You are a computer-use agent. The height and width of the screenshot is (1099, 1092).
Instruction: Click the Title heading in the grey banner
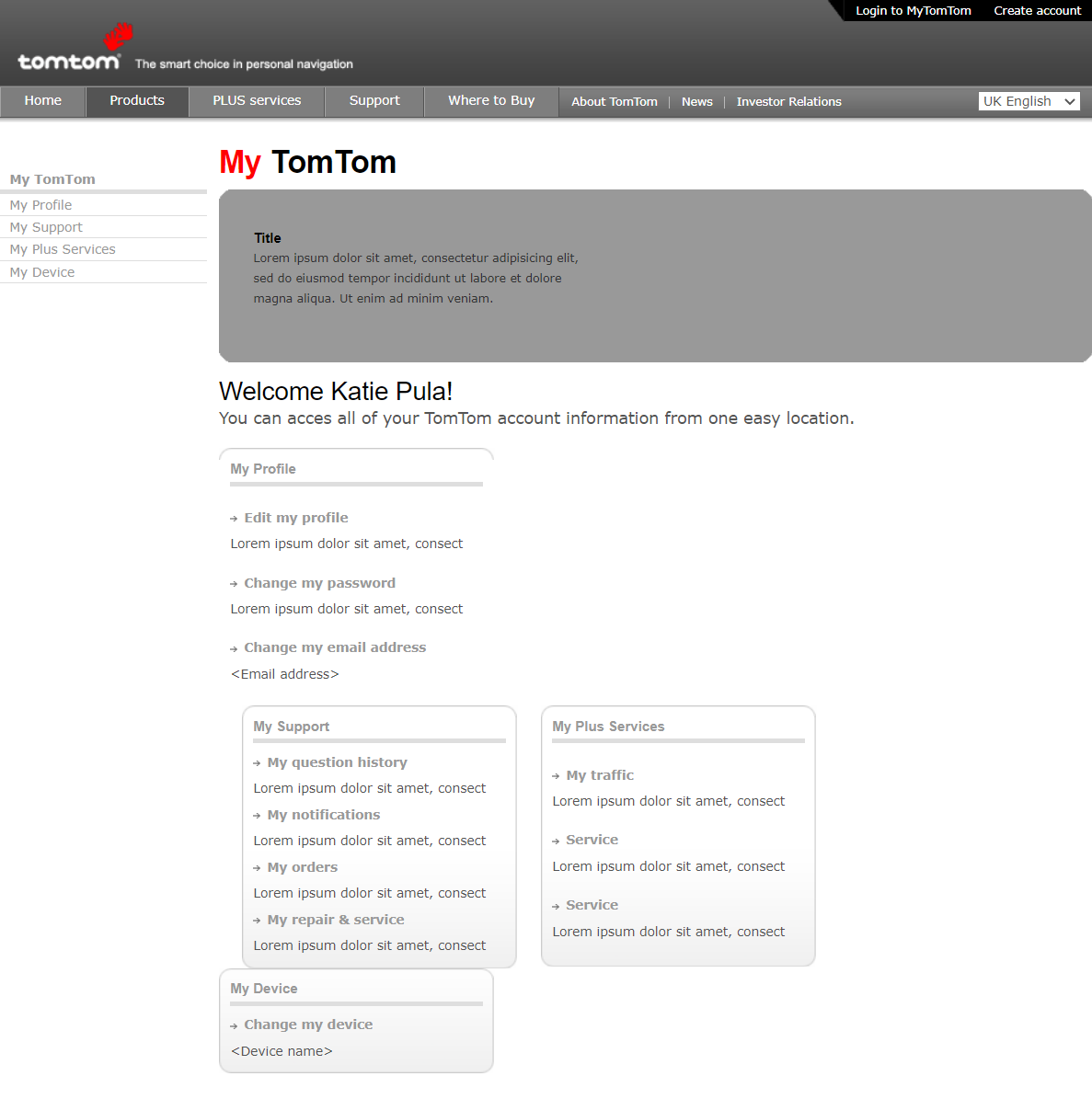(268, 238)
